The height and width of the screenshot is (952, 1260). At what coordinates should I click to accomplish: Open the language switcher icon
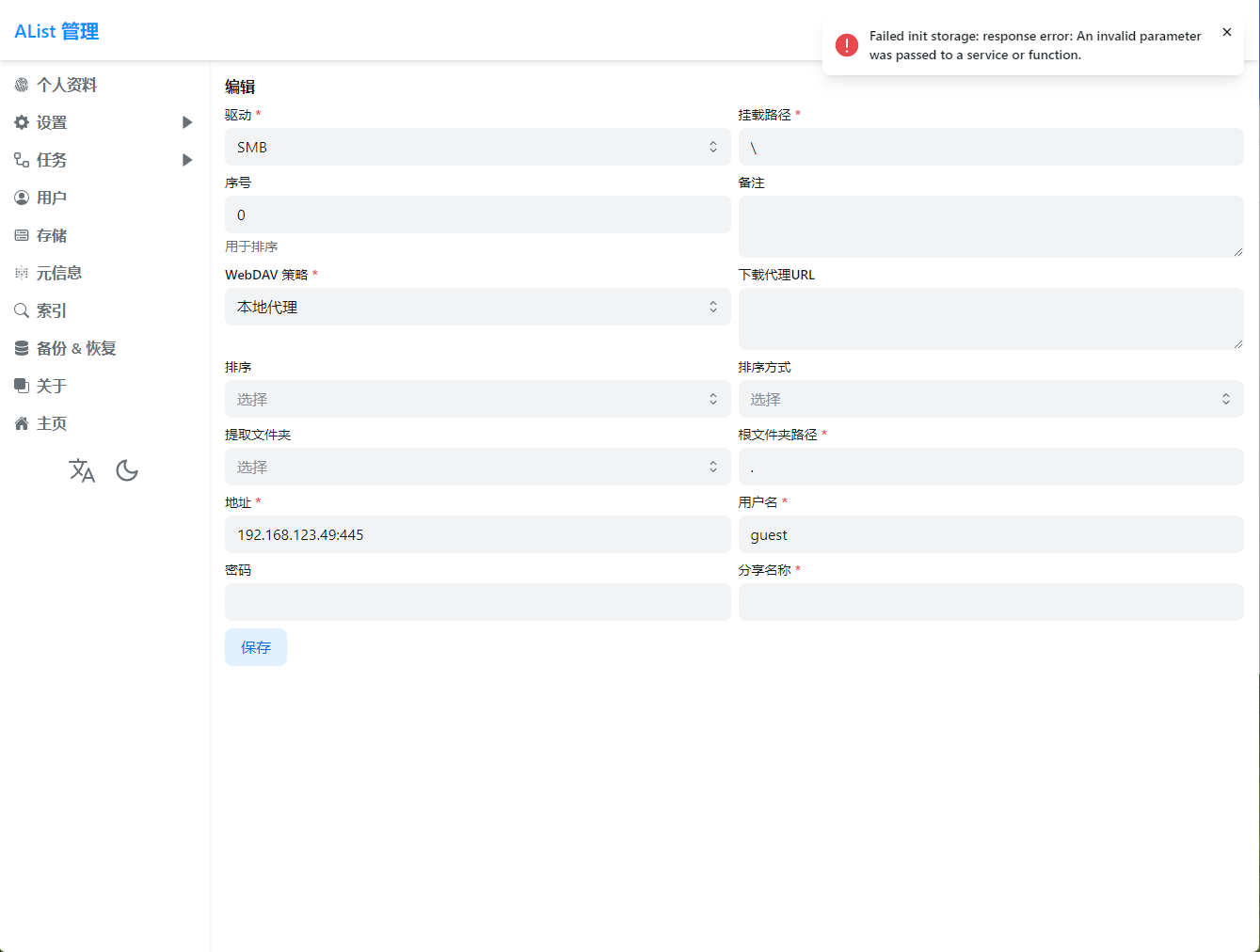[x=82, y=470]
